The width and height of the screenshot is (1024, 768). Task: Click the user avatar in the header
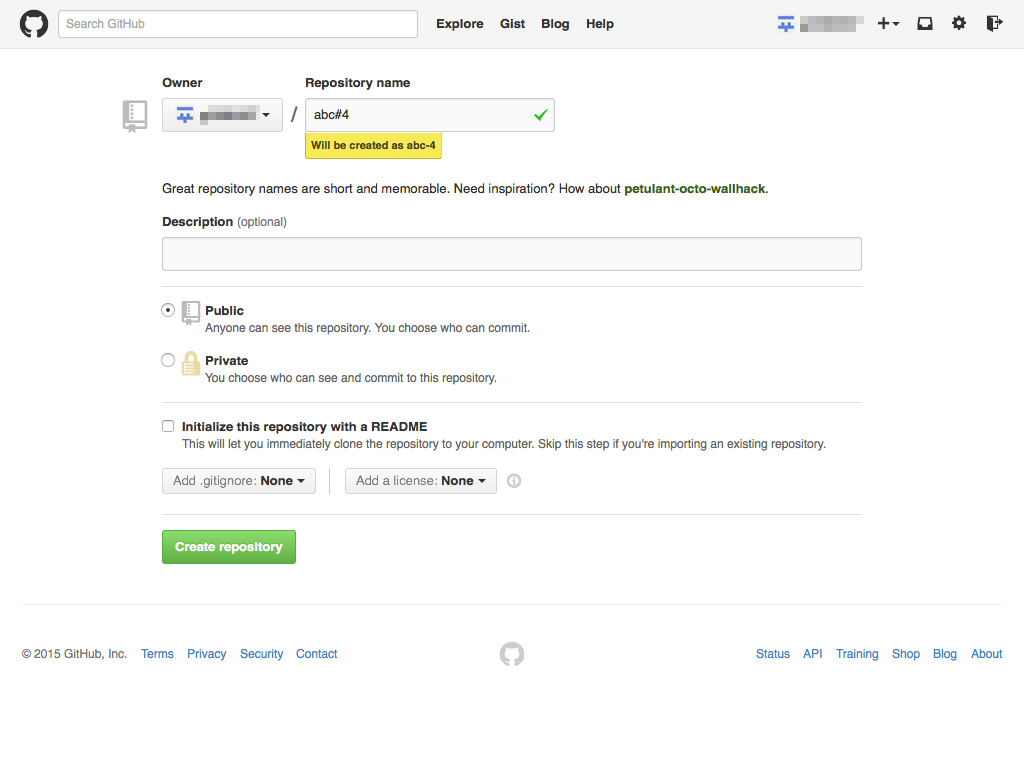pyautogui.click(x=786, y=24)
